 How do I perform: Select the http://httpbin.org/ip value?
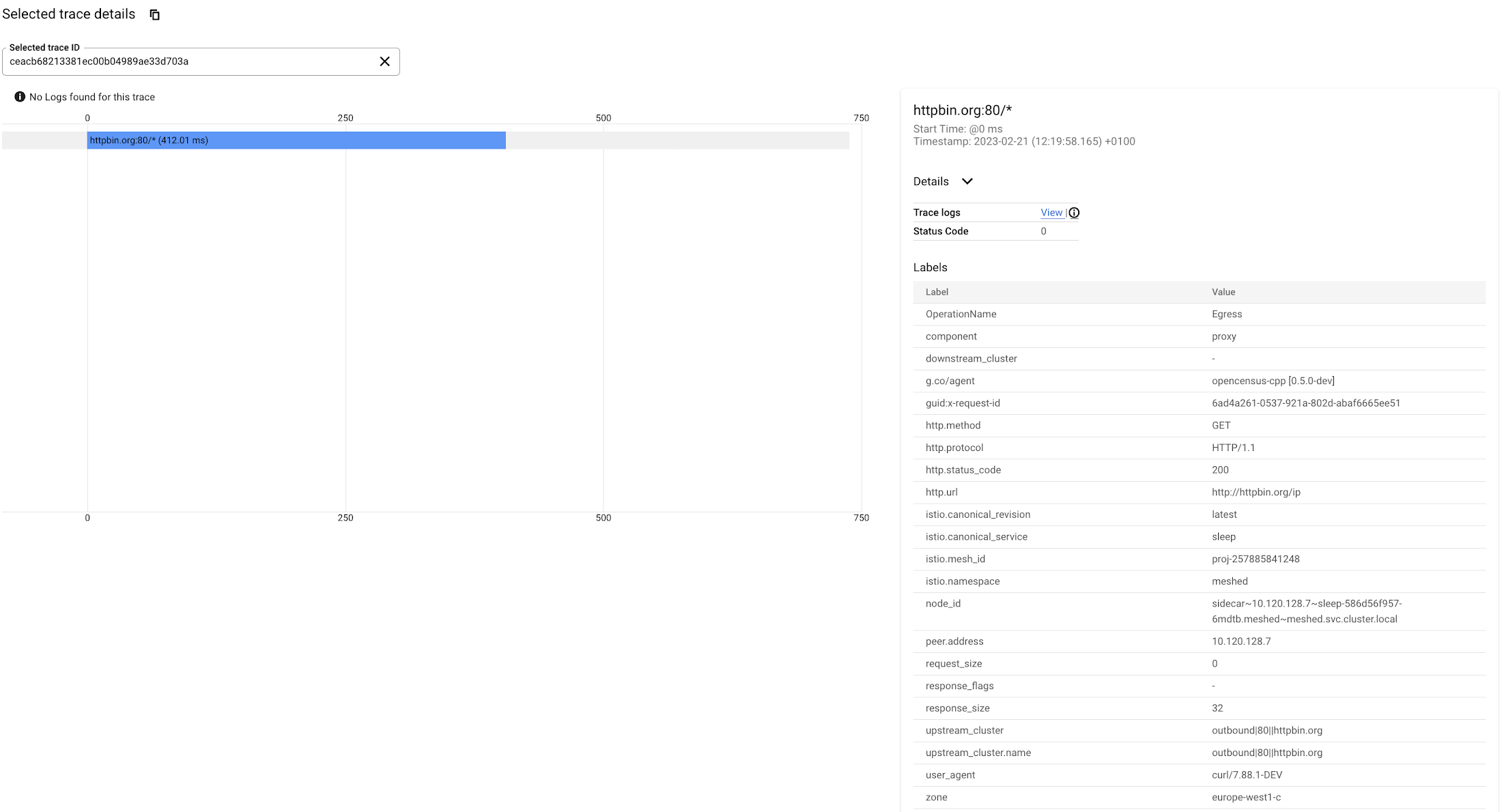tap(1256, 493)
